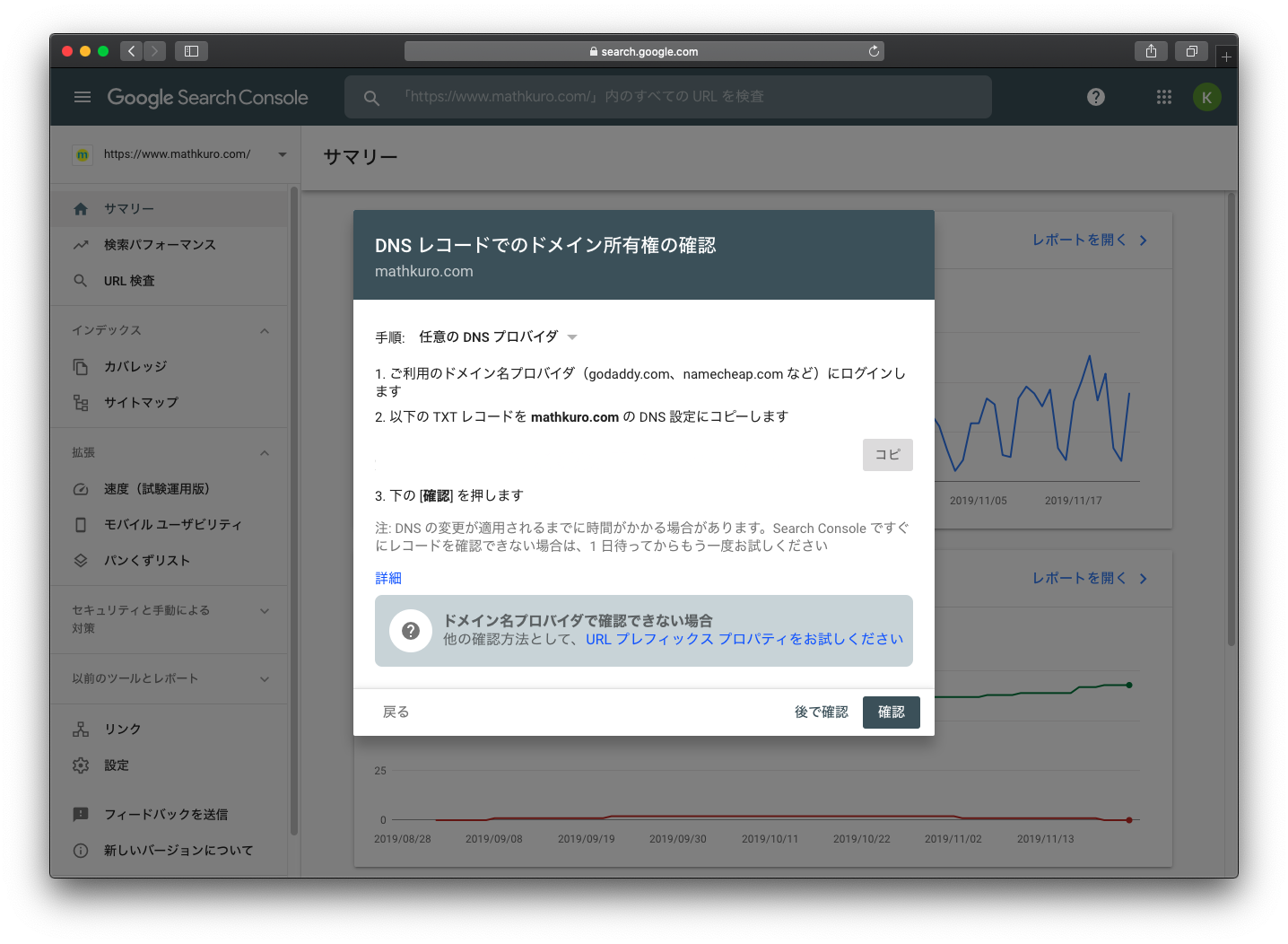This screenshot has height=944, width=1288.
Task: Select サイトマップ in the sidebar
Action: click(x=170, y=403)
